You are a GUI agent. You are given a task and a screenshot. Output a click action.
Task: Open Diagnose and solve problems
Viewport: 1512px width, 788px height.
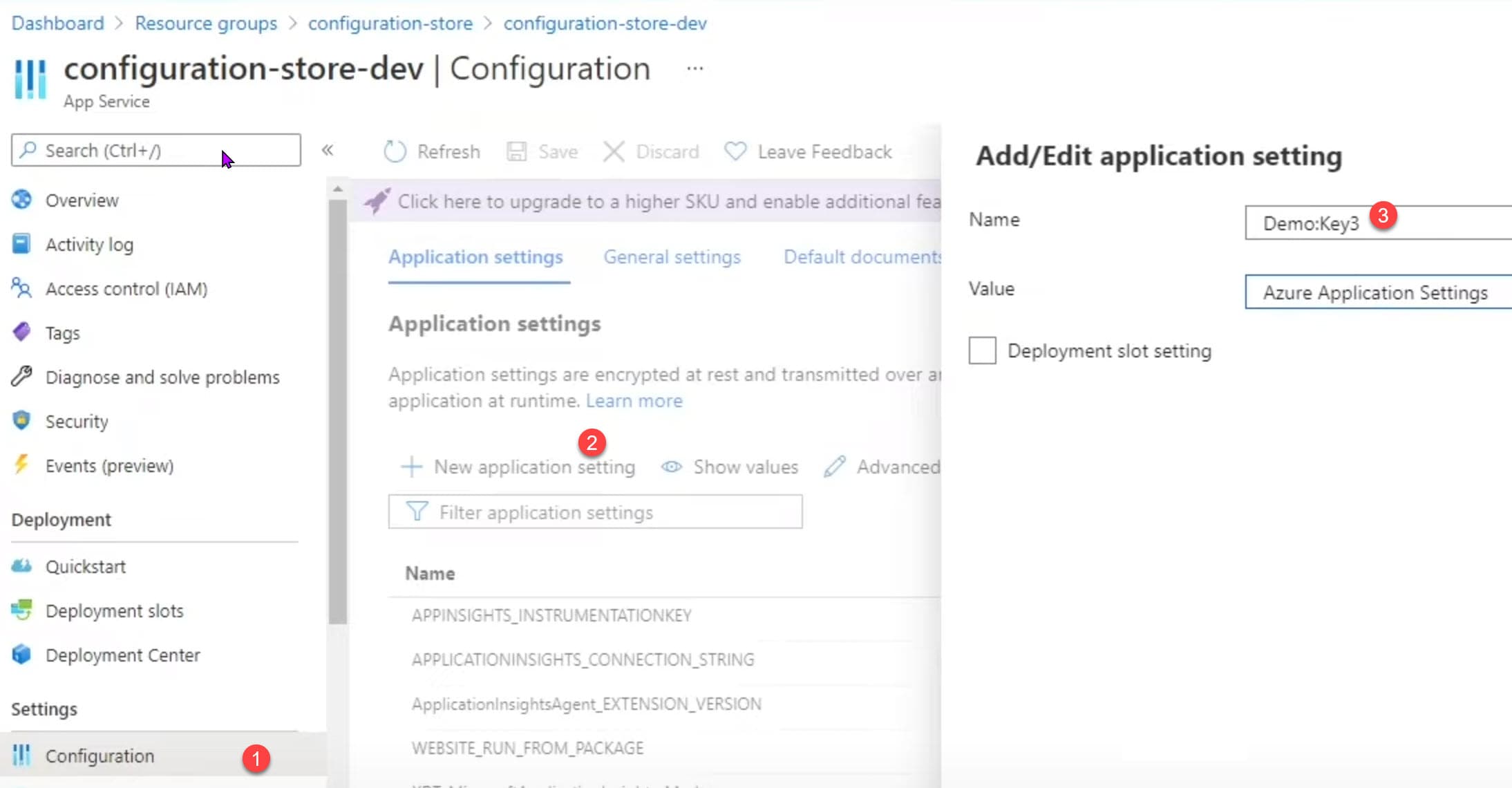click(x=162, y=377)
